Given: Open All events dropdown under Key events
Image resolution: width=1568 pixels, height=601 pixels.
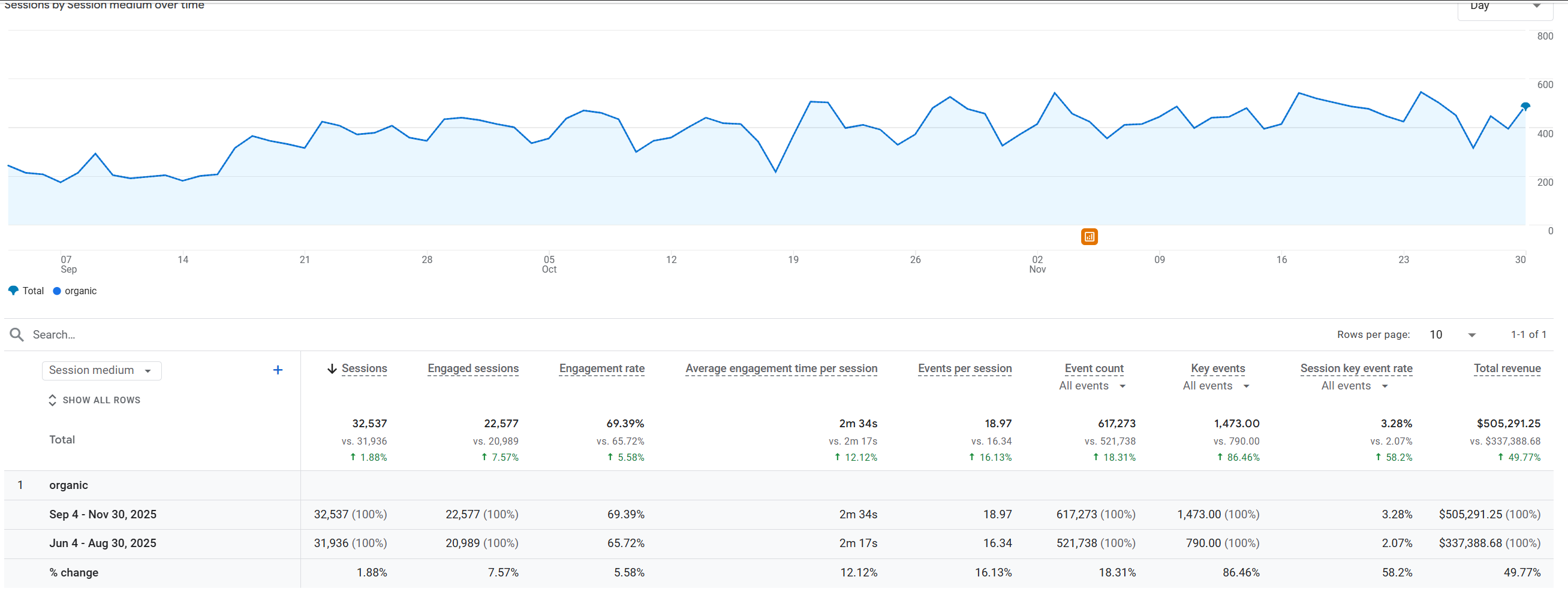Looking at the screenshot, I should [1216, 386].
